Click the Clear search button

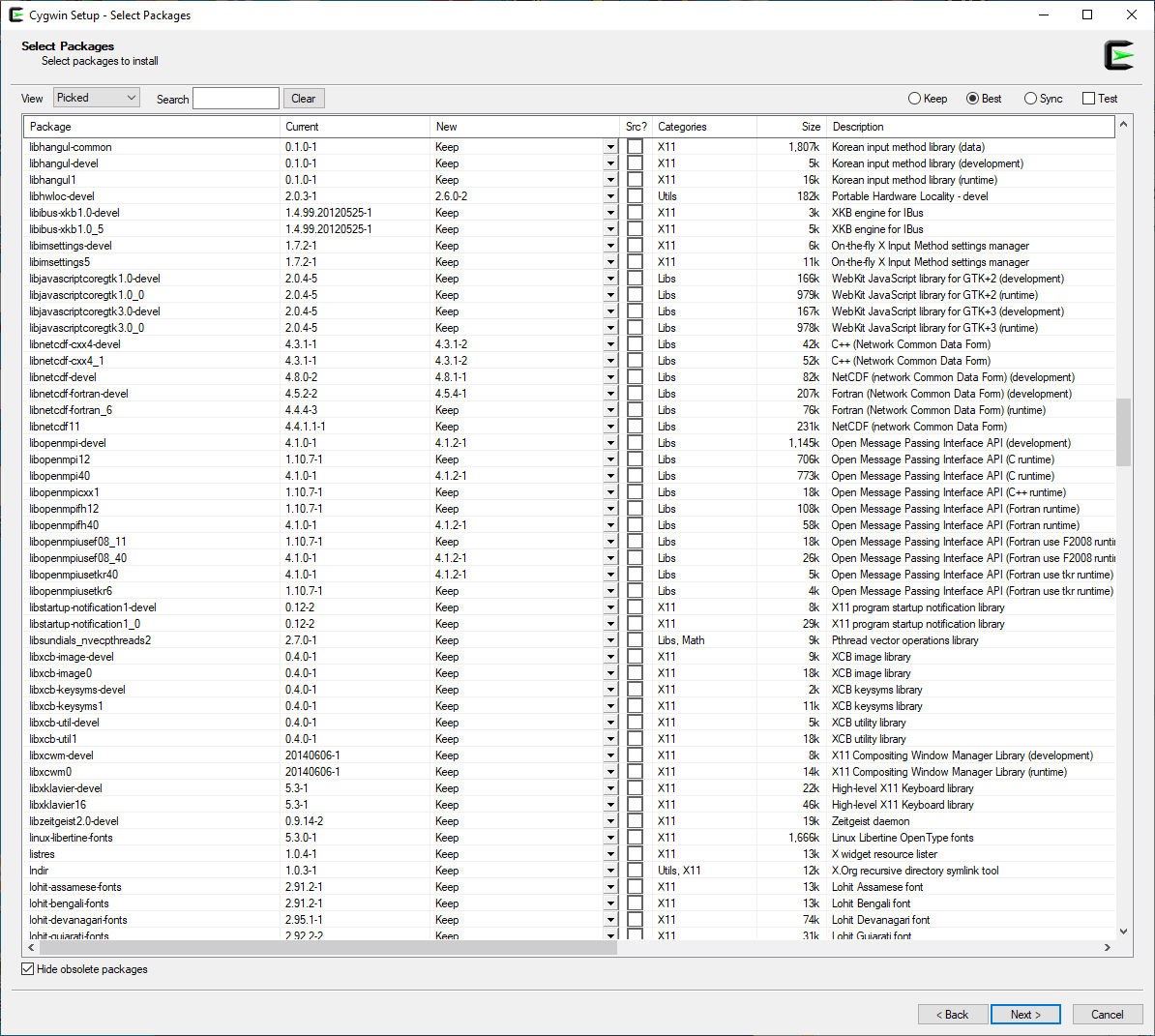click(304, 99)
